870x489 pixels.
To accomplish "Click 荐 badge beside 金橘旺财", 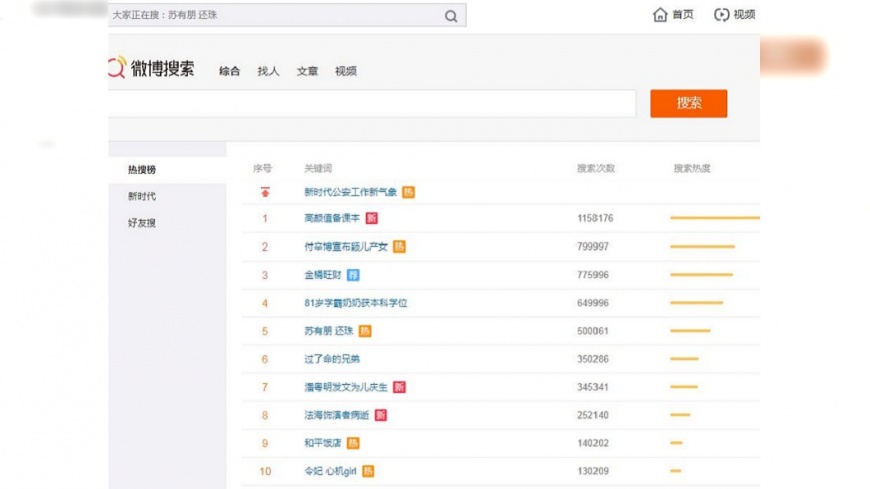I will click(x=353, y=275).
